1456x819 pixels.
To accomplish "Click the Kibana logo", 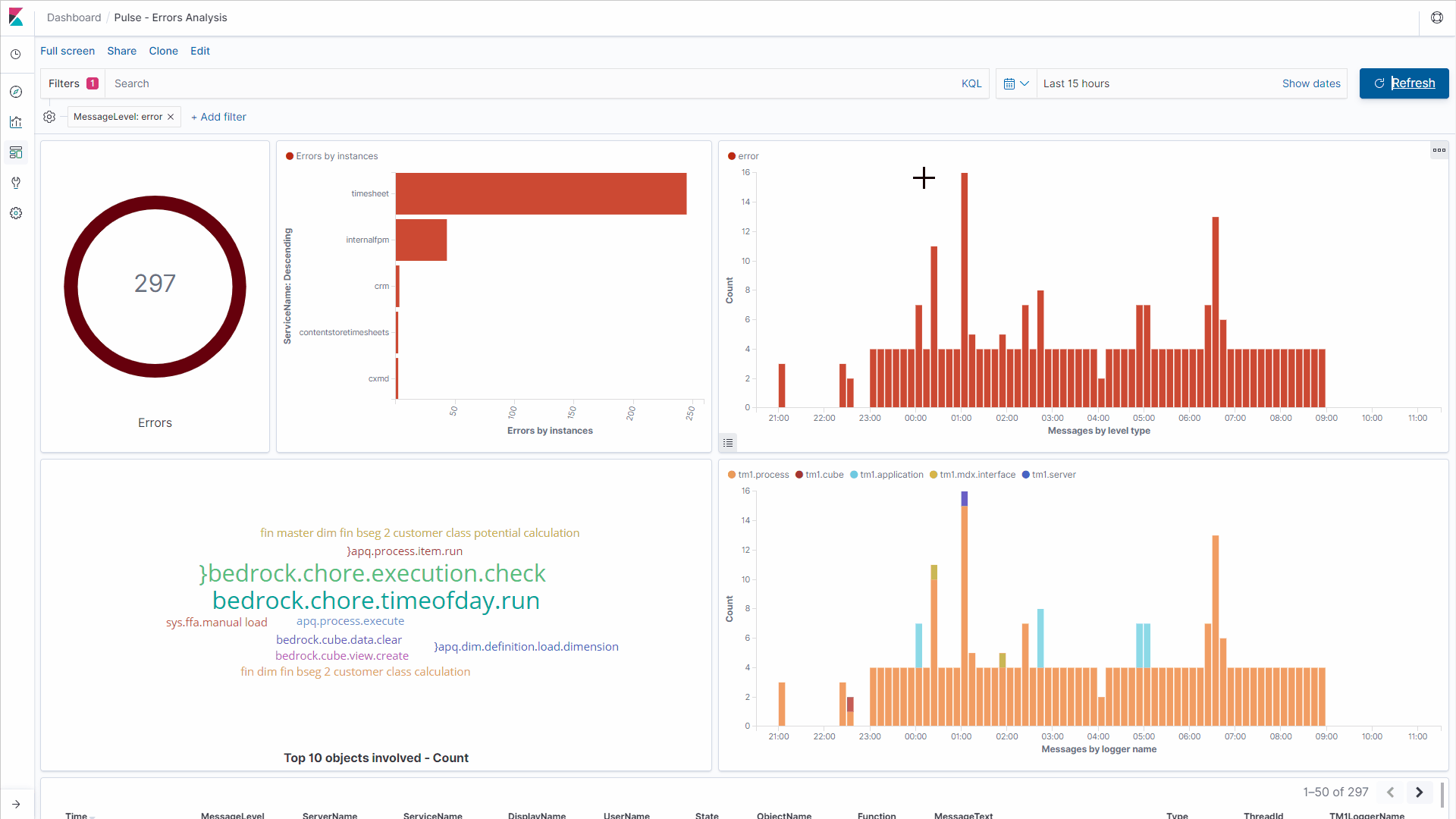I will (x=15, y=17).
